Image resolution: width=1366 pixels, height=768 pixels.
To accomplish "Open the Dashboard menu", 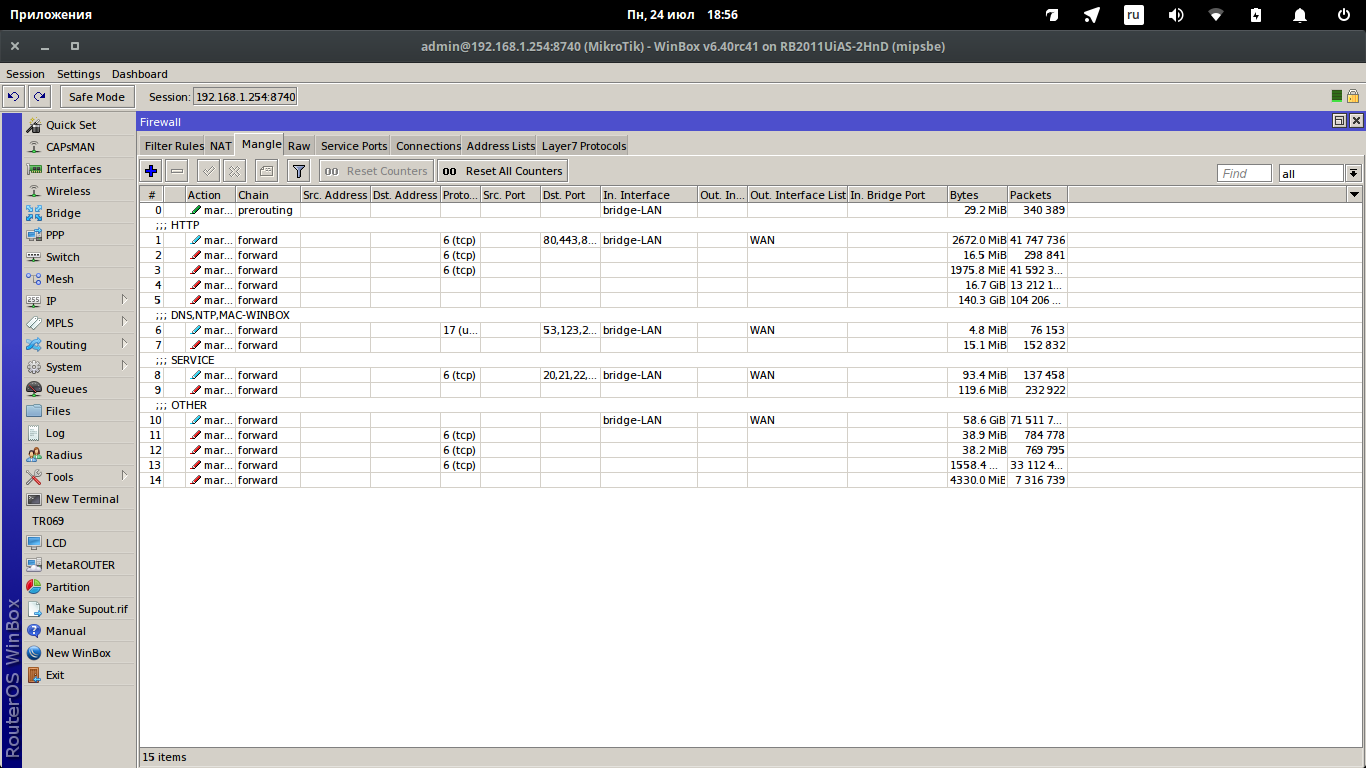I will click(140, 74).
